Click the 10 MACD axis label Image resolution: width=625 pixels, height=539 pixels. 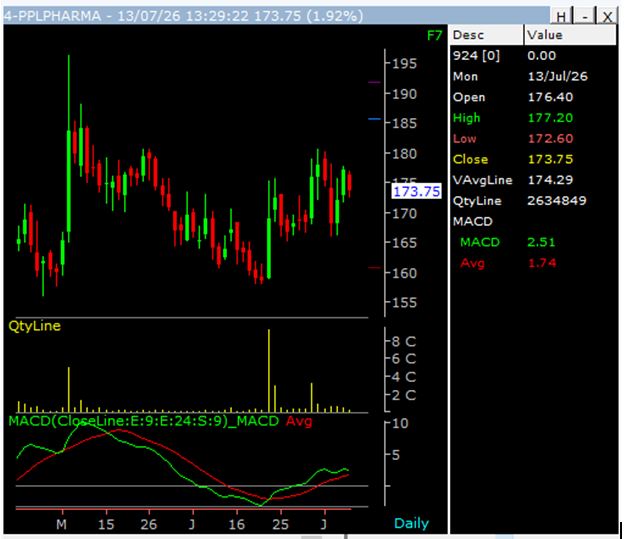click(400, 423)
